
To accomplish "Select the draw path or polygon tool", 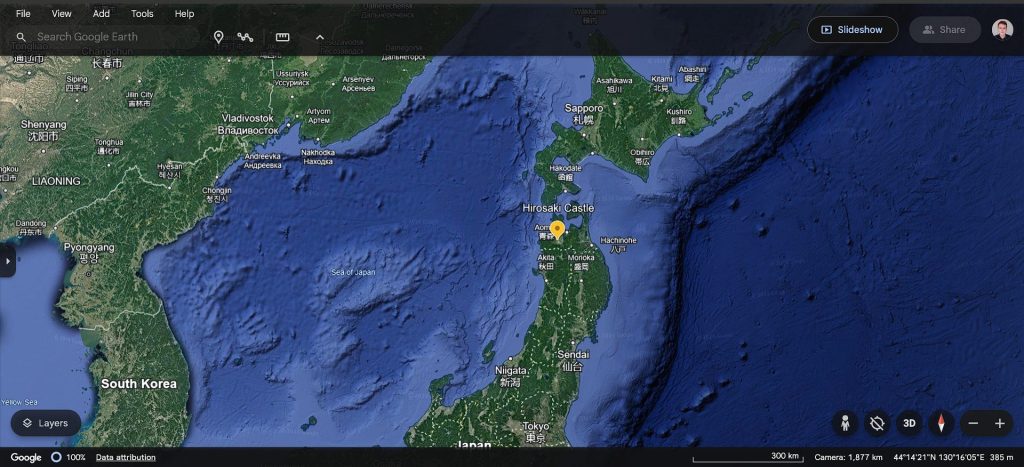I will click(x=246, y=37).
